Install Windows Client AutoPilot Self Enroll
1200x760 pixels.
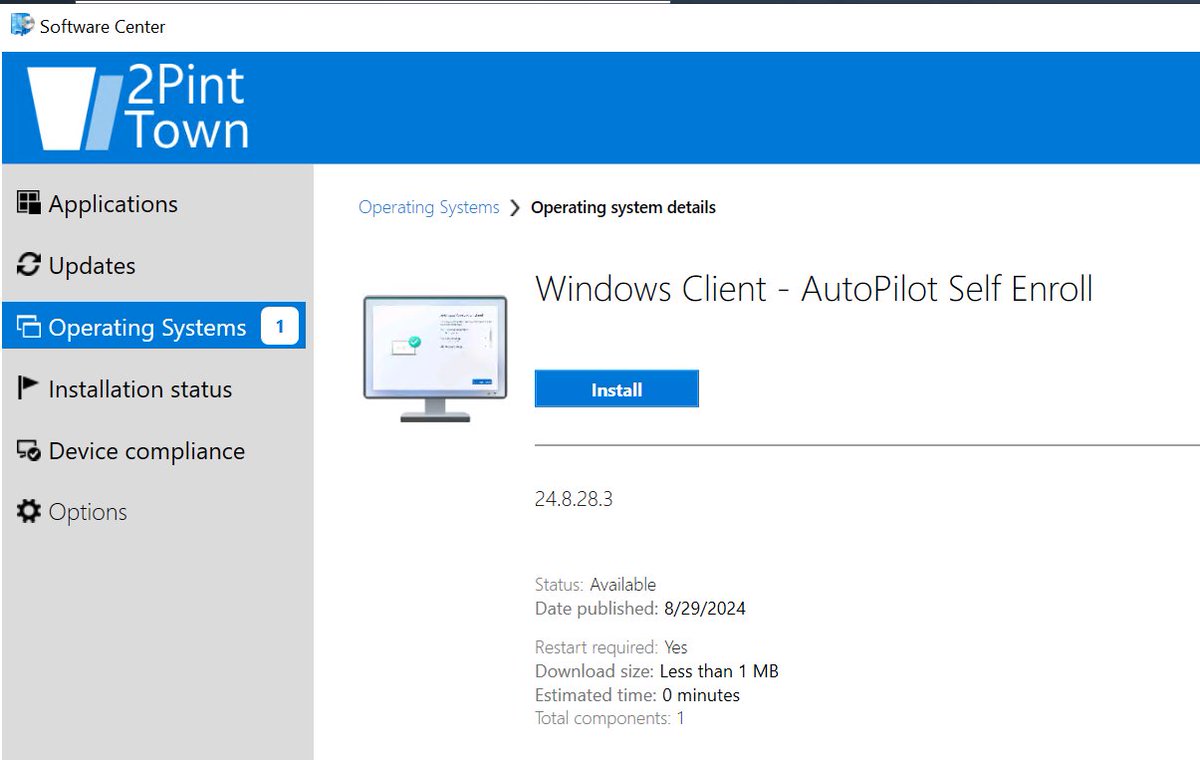pyautogui.click(x=616, y=389)
